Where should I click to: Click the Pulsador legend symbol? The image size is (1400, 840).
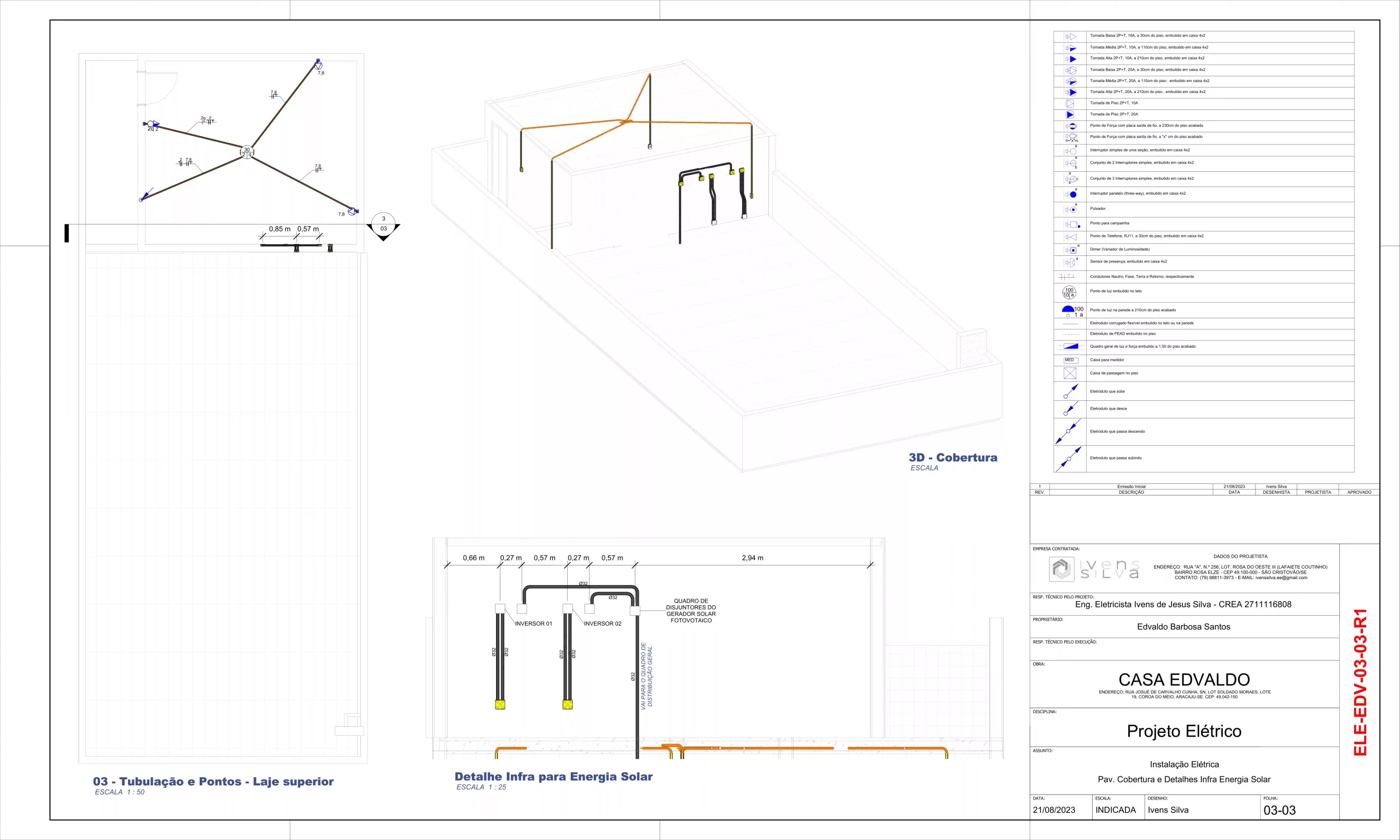coord(1071,209)
